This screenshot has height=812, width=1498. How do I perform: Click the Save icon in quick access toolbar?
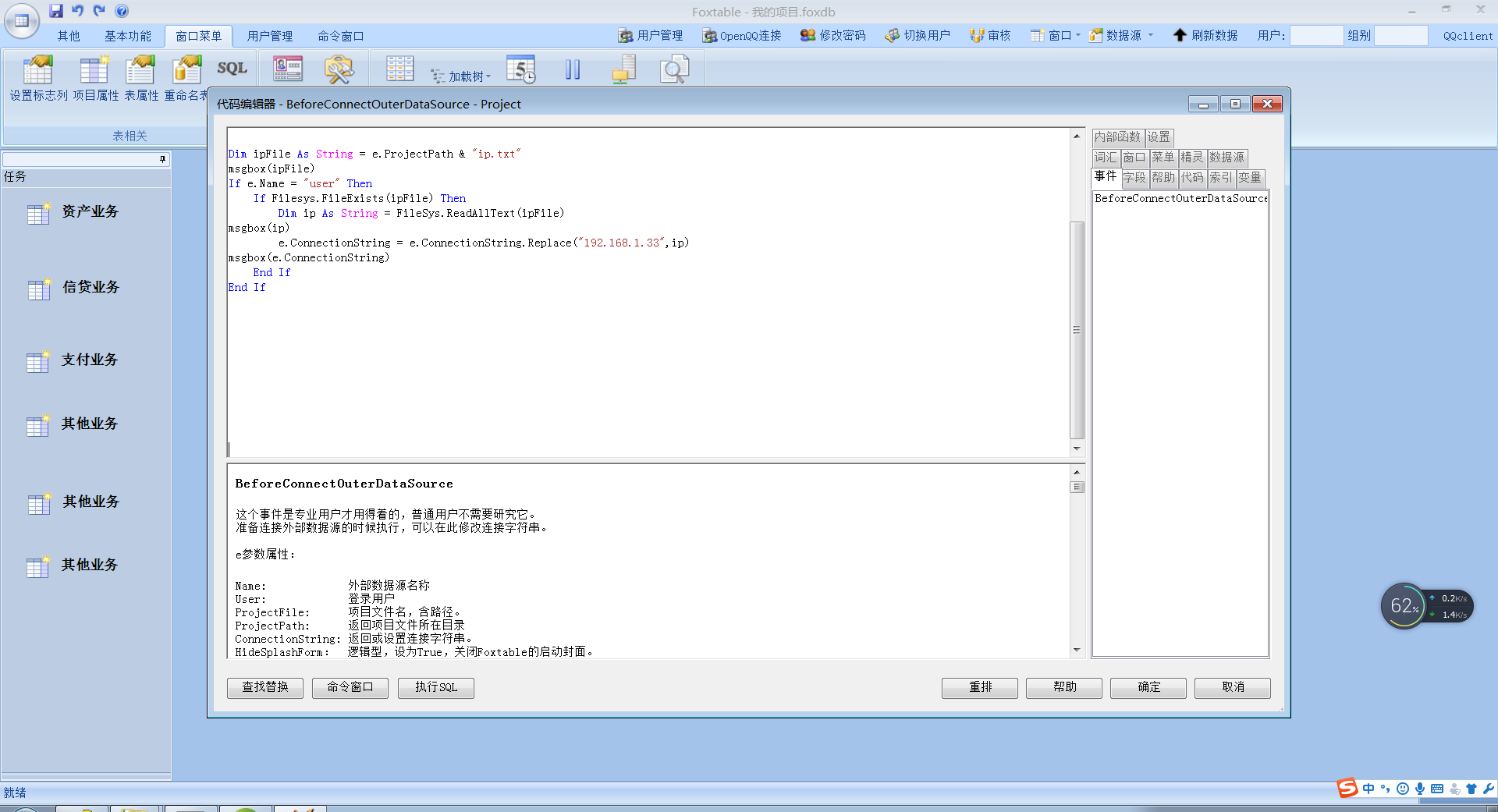[x=56, y=11]
